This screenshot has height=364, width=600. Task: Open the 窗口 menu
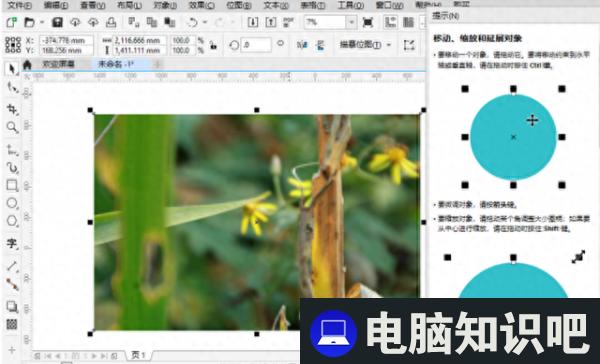pos(389,5)
